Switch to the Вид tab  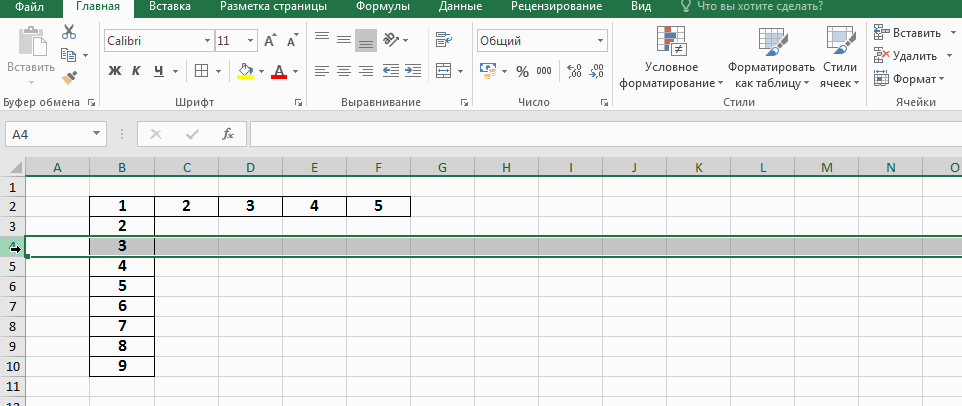click(641, 7)
